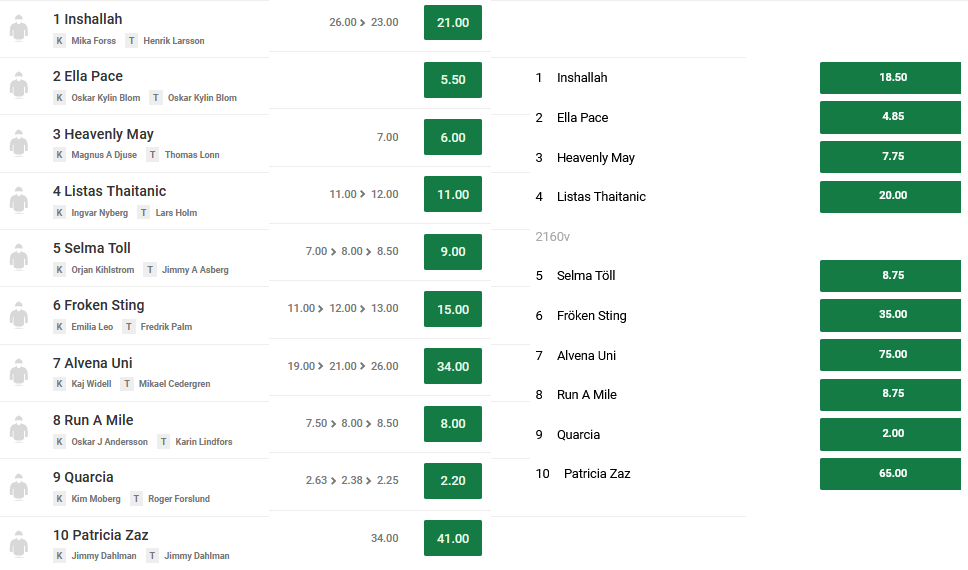This screenshot has height=570, width=968.
Task: Select the 5.50 odds for Ella Pace
Action: point(453,80)
